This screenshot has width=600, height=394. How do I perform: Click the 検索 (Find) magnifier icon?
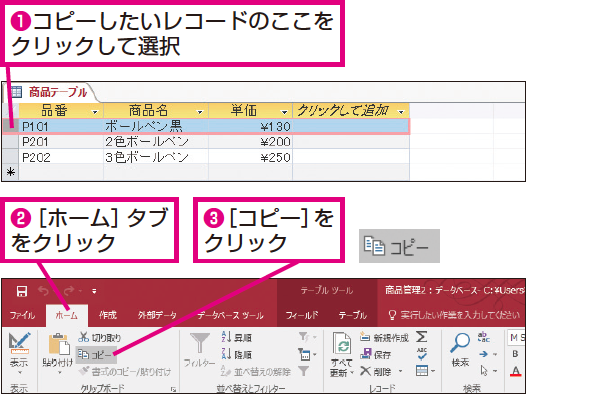460,342
